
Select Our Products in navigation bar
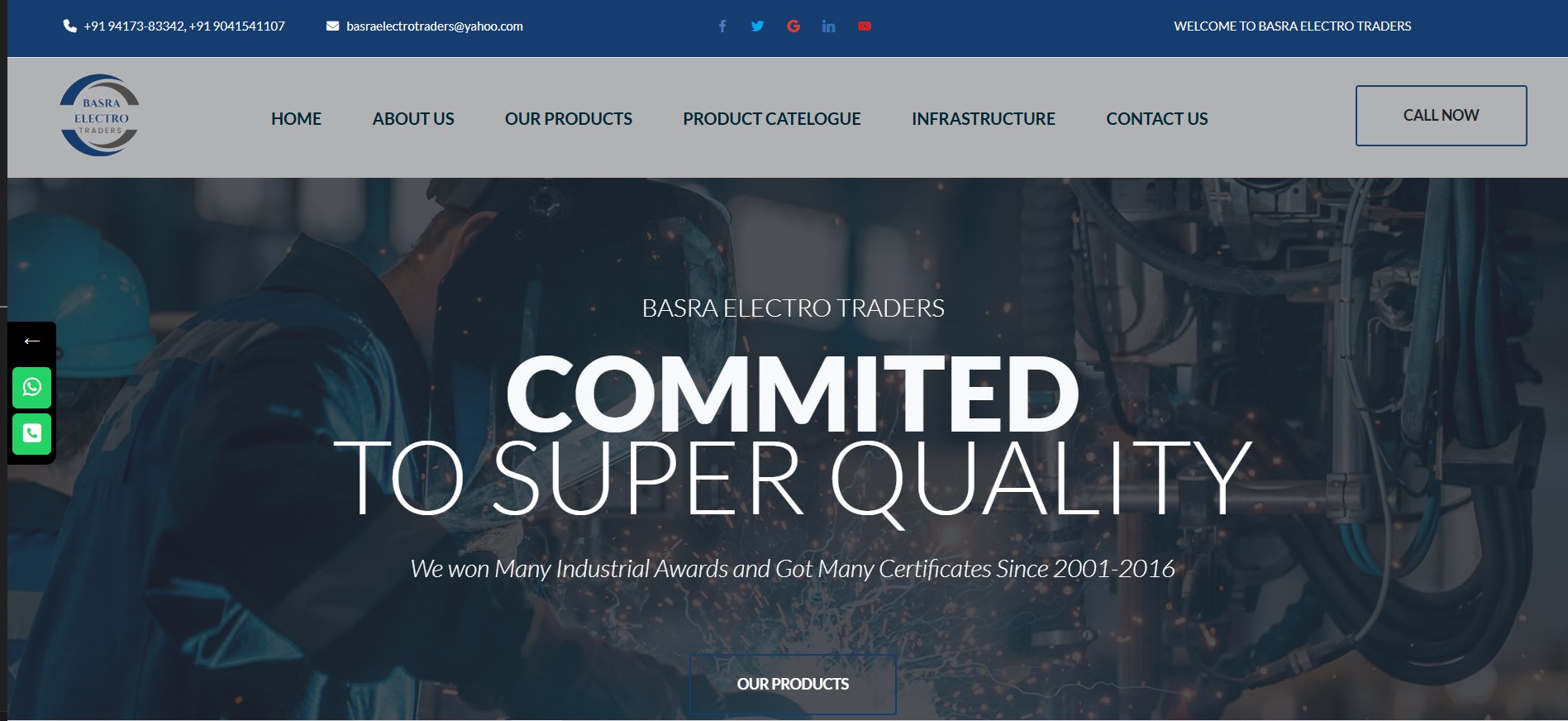click(x=569, y=119)
